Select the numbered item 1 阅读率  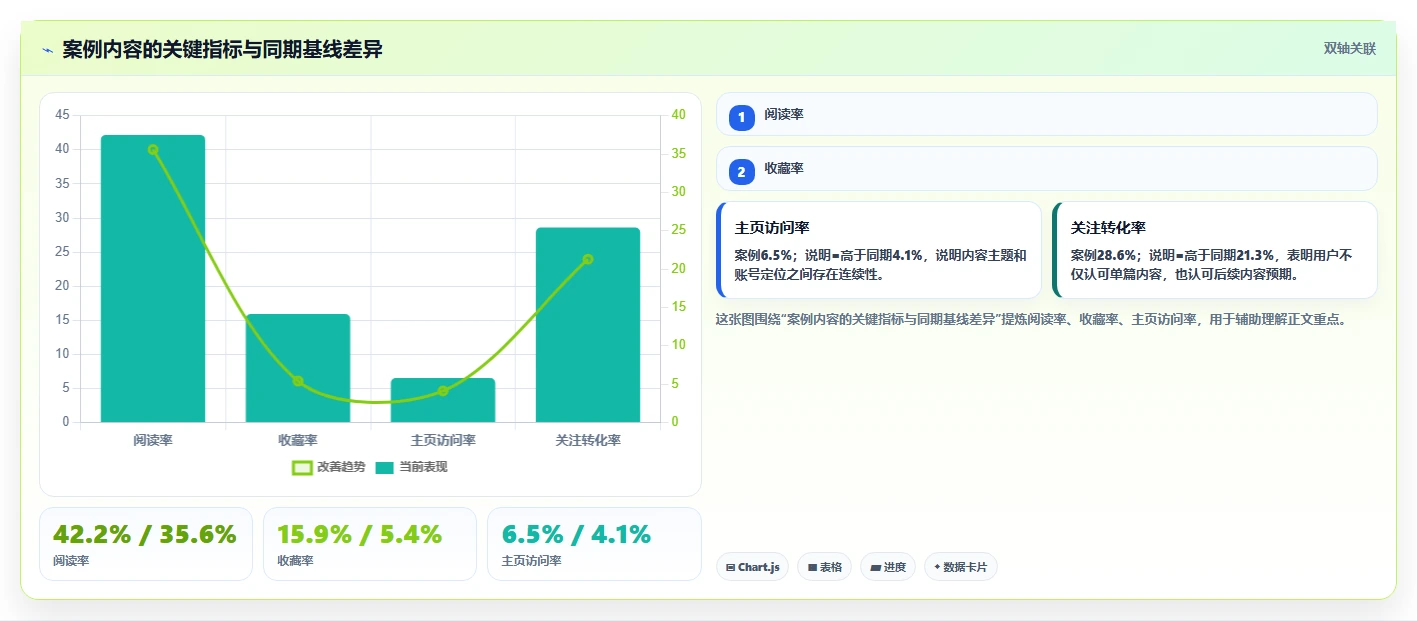tap(1046, 115)
